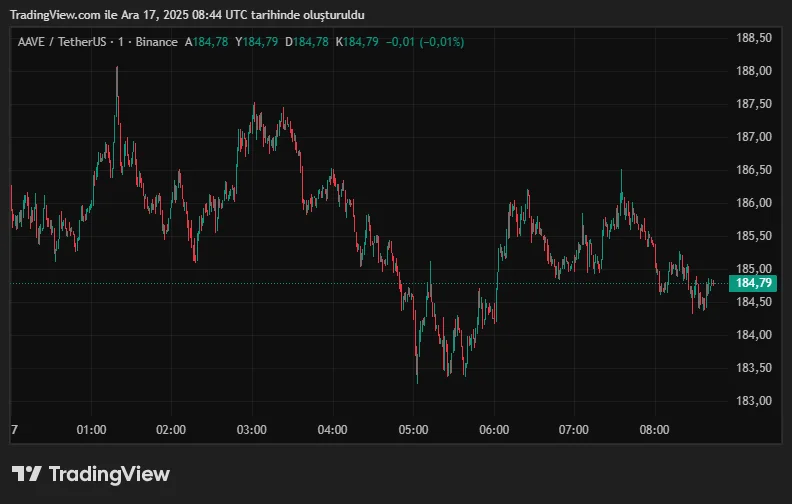Click the 07:00 time axis label

tap(574, 430)
